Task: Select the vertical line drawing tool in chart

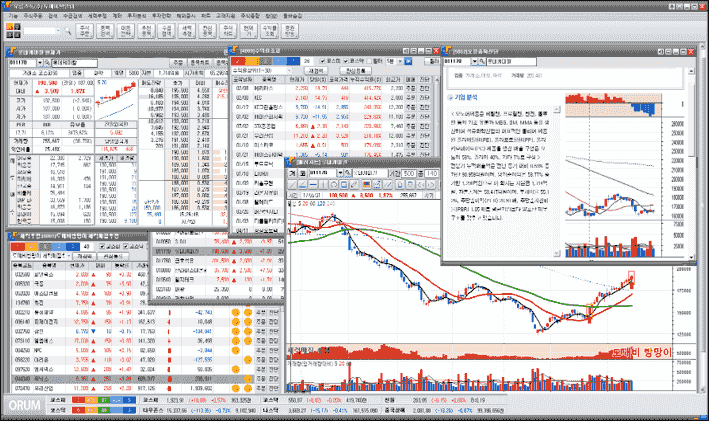Action: click(x=323, y=184)
